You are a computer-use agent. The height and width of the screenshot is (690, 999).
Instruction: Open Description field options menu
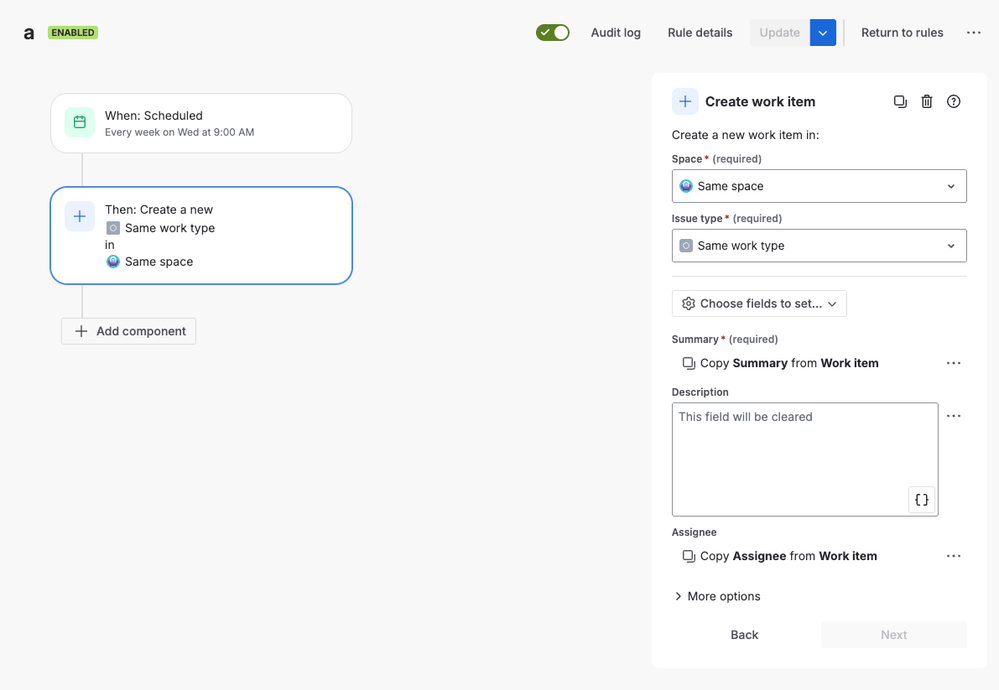953,416
